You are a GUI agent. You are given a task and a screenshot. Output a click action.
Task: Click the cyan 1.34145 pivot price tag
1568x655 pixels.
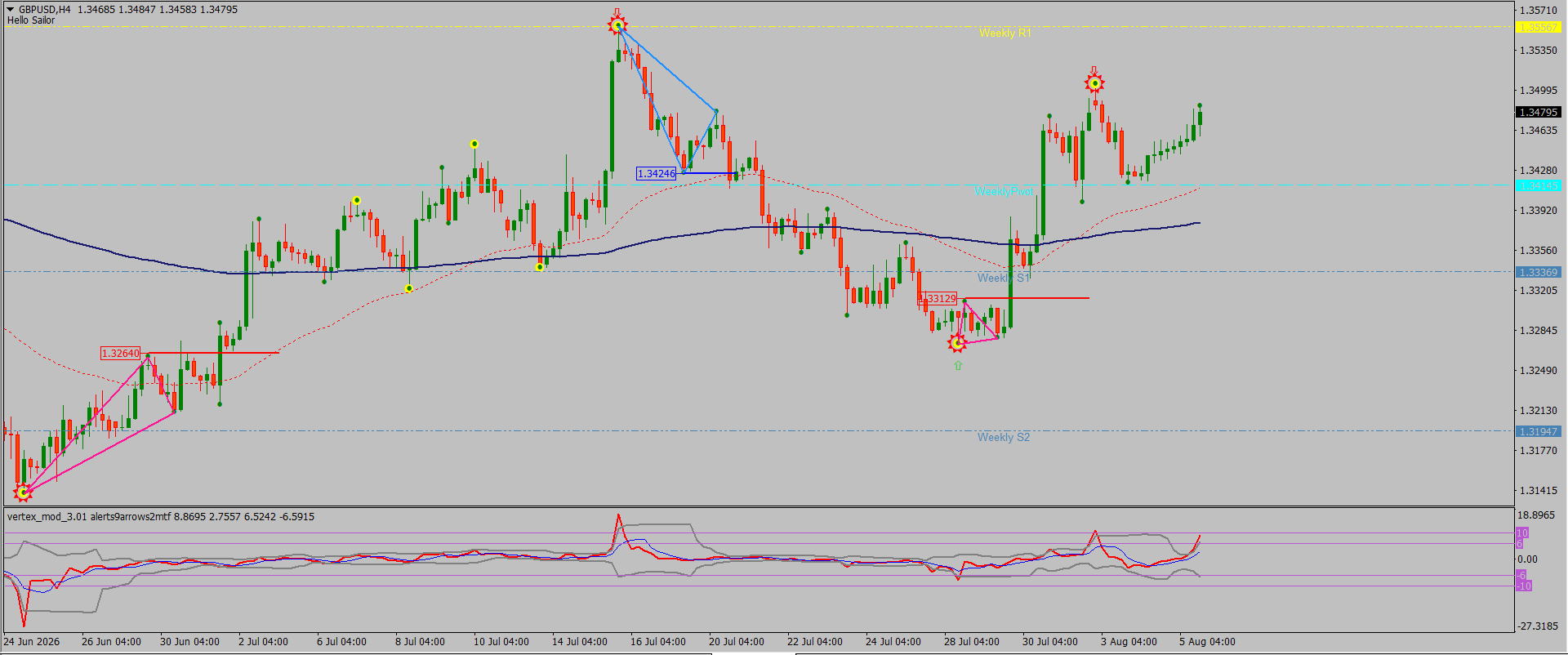tap(1538, 185)
